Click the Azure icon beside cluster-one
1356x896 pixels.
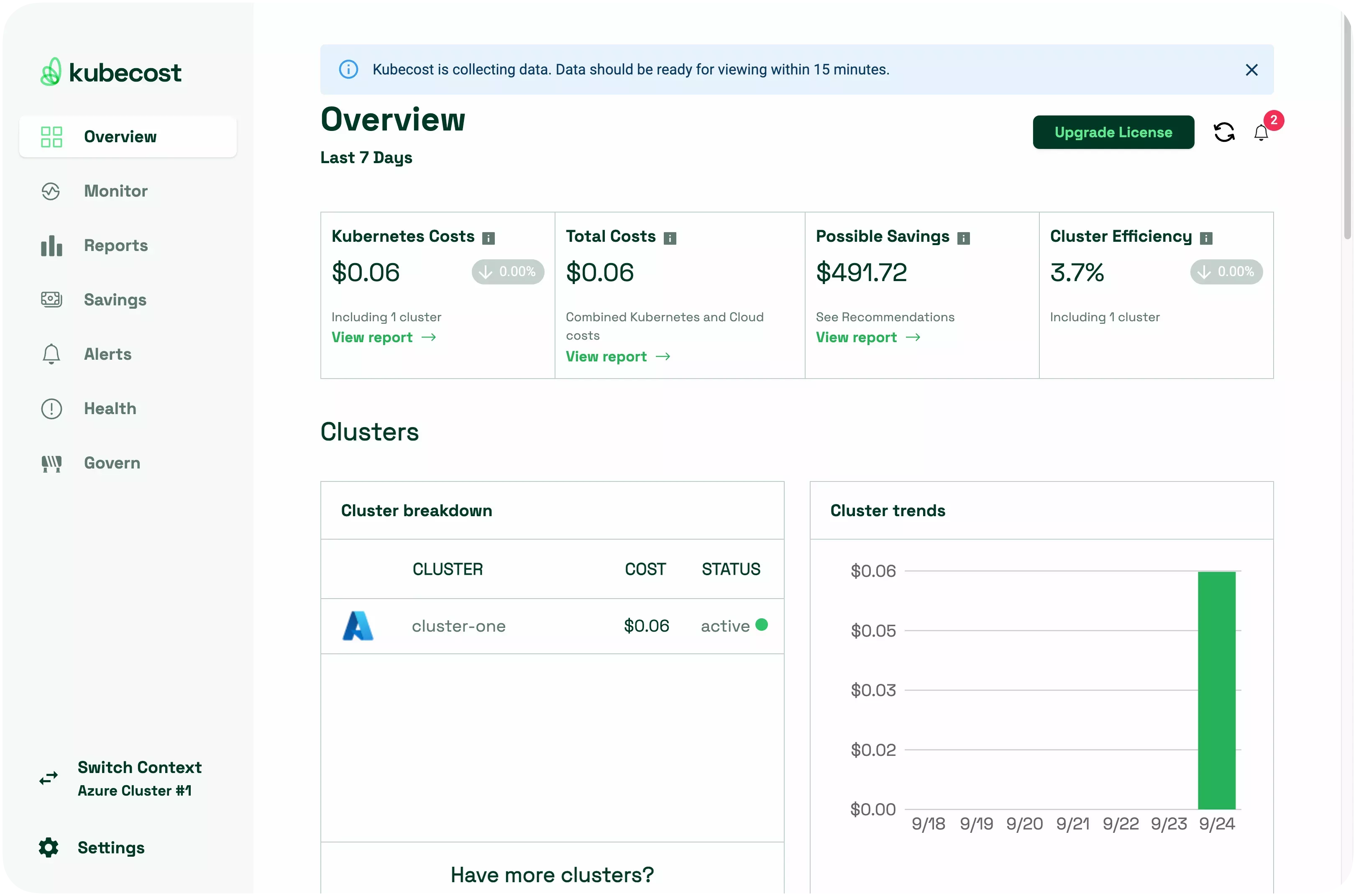(x=358, y=626)
